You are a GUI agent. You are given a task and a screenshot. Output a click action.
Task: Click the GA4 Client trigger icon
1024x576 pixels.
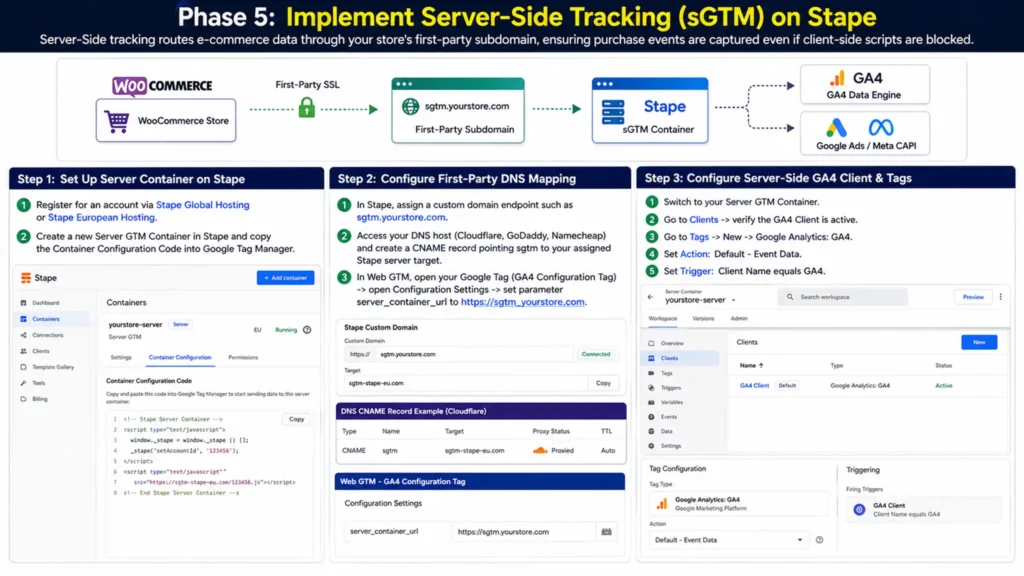point(859,509)
